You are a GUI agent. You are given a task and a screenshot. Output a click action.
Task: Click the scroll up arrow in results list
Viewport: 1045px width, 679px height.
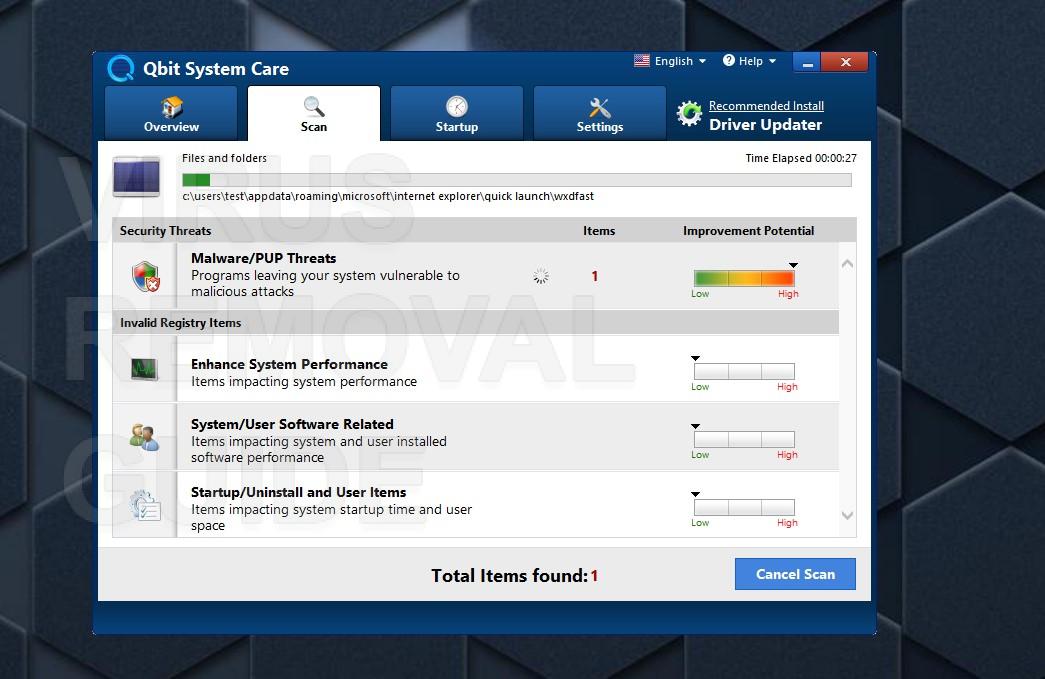point(847,264)
